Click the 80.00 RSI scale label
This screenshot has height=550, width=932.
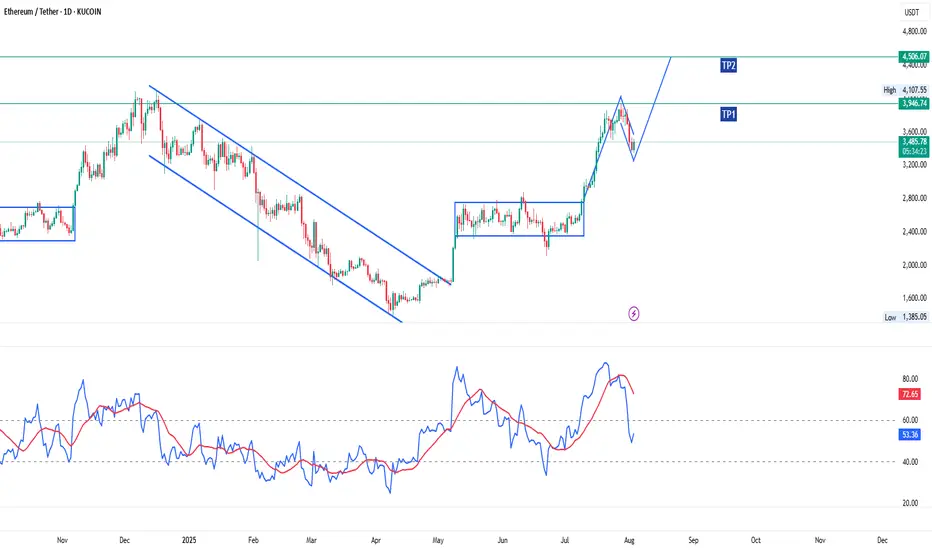[910, 379]
